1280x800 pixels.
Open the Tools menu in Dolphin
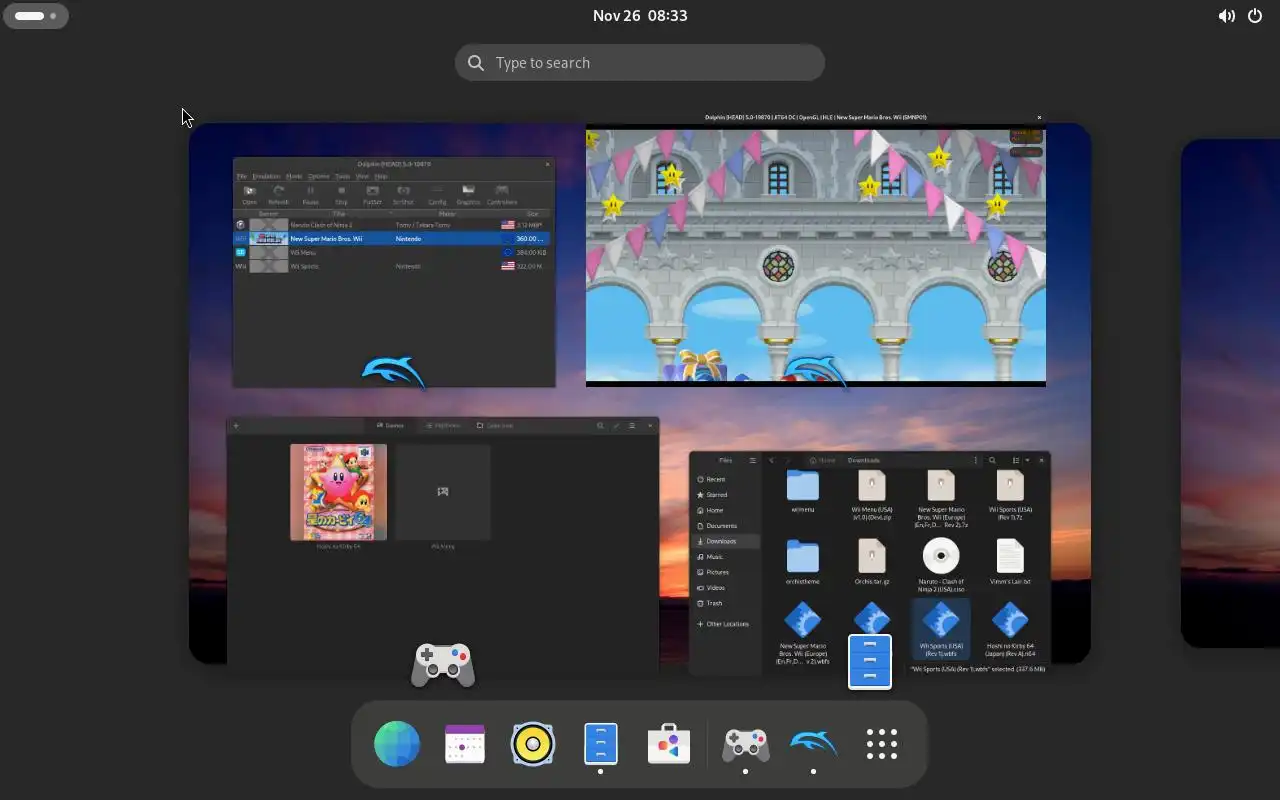point(342,176)
